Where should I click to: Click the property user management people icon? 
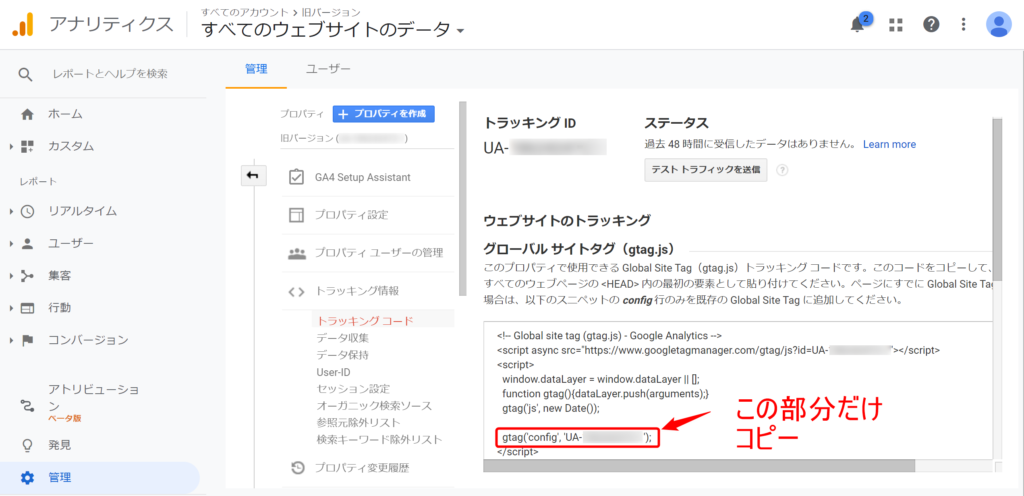[296, 253]
